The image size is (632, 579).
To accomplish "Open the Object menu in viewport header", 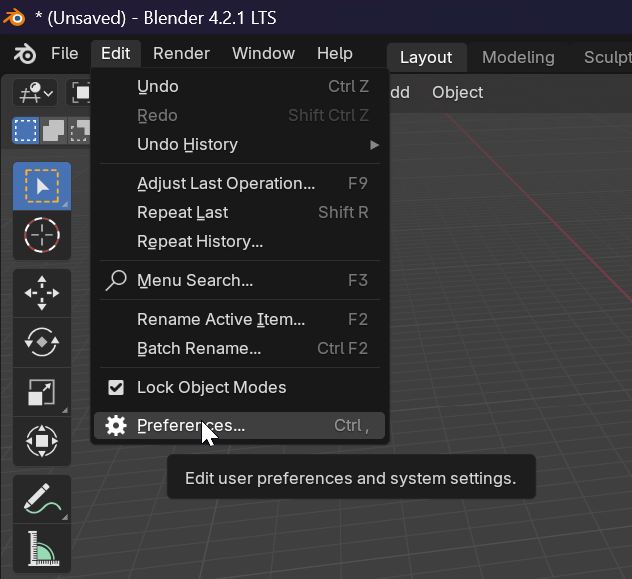I will [457, 92].
